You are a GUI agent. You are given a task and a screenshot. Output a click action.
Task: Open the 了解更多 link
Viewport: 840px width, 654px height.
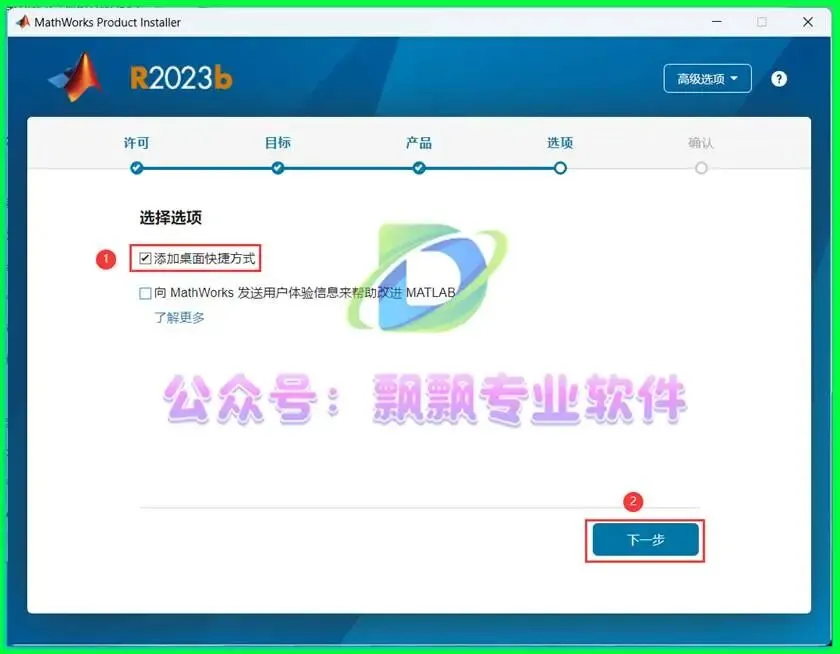click(x=179, y=317)
